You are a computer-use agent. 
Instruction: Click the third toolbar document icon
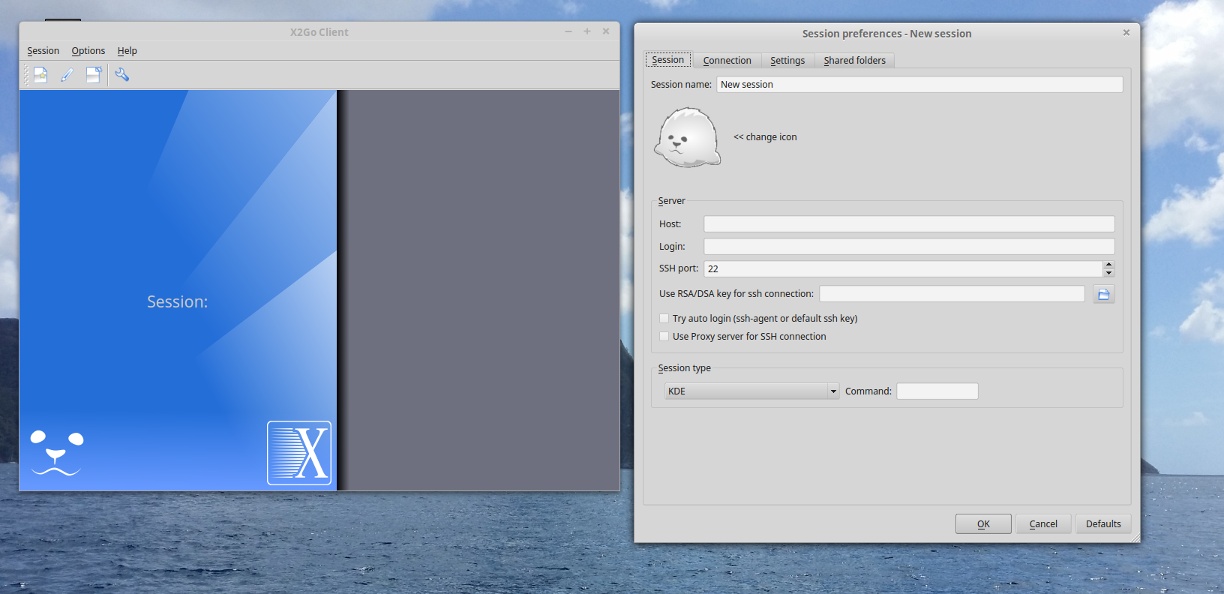(x=93, y=75)
